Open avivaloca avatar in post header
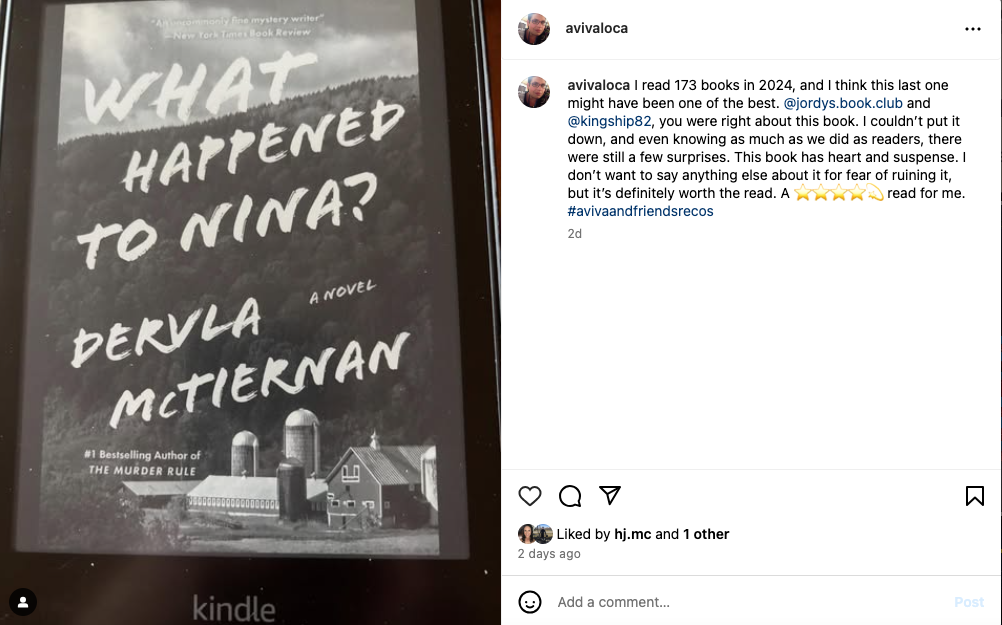 click(534, 29)
